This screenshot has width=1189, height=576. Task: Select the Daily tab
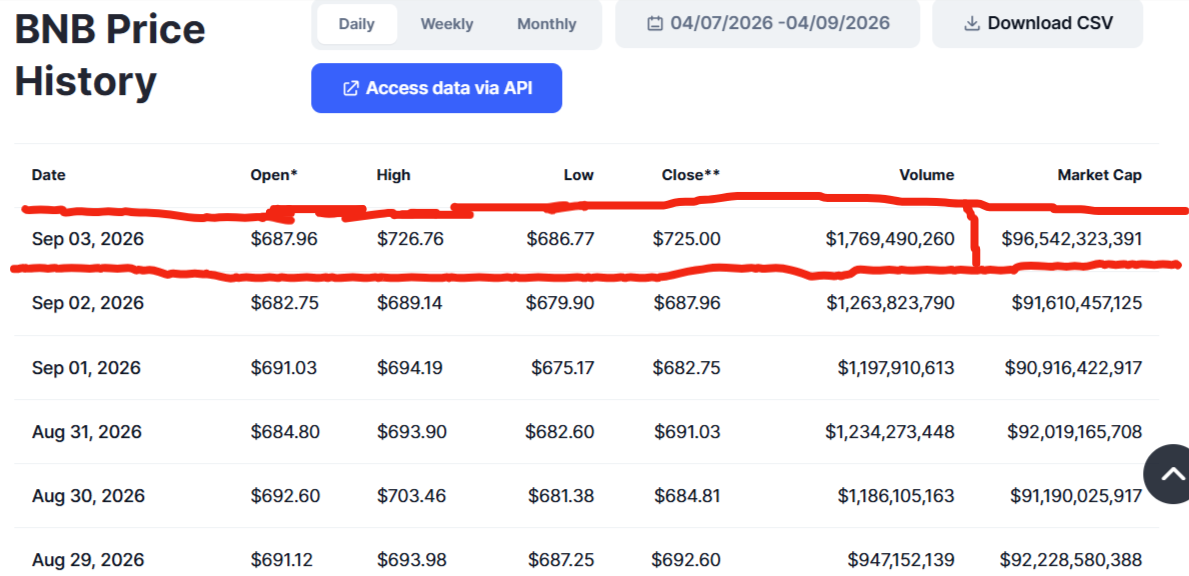pos(356,23)
